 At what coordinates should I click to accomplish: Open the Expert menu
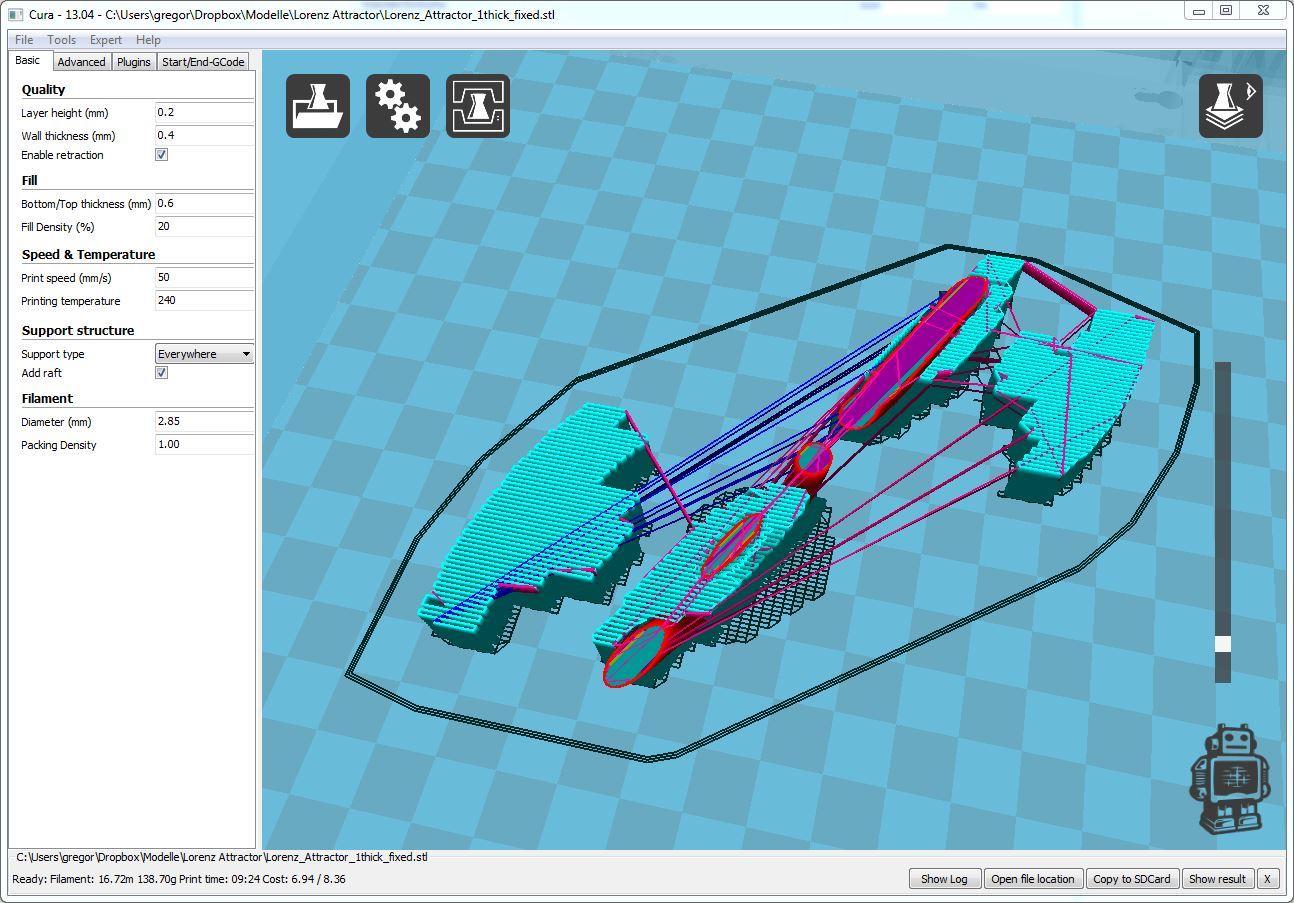(x=106, y=40)
